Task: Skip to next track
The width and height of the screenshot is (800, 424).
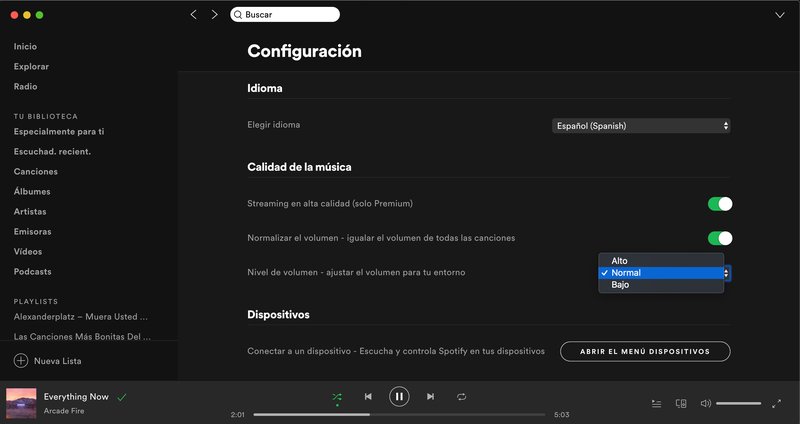Action: pyautogui.click(x=431, y=396)
